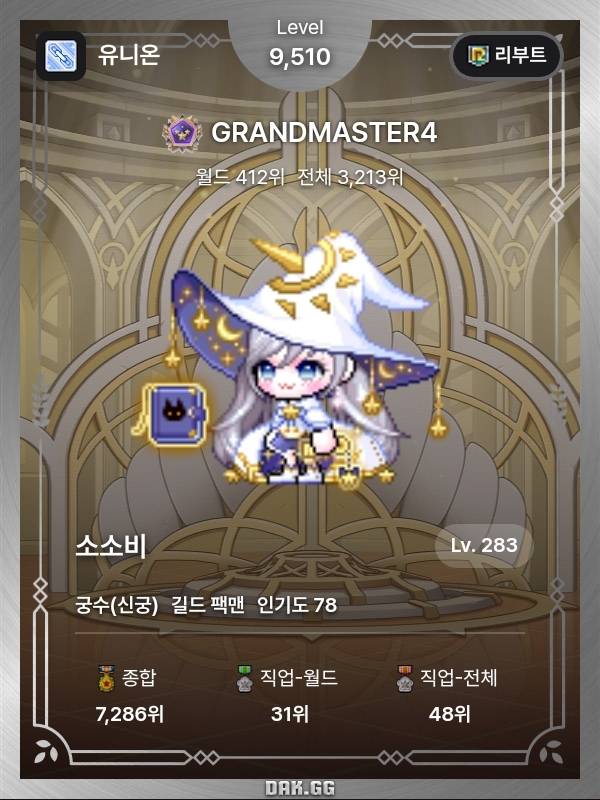The width and height of the screenshot is (600, 800).
Task: Click the 월드 412위 ranking text
Action: pyautogui.click(x=240, y=178)
